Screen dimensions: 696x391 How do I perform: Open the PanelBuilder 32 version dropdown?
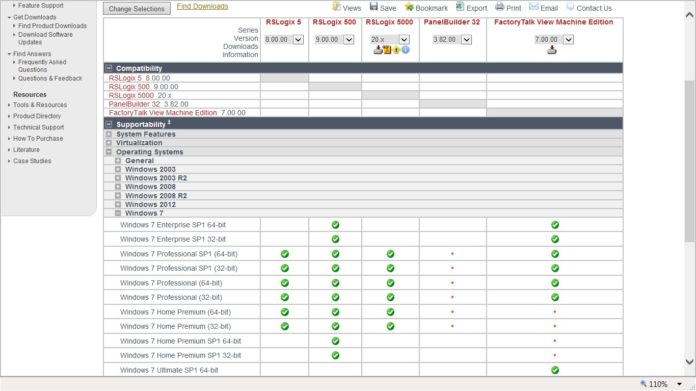466,39
